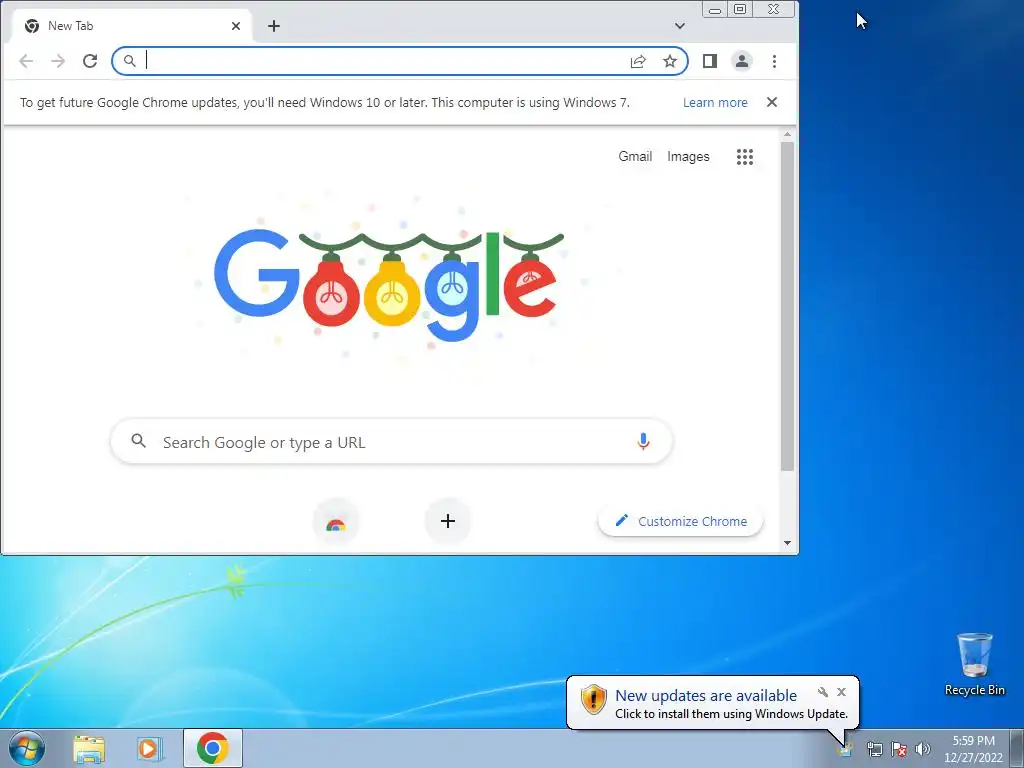
Task: Open Windows Explorer from the taskbar
Action: coord(89,748)
